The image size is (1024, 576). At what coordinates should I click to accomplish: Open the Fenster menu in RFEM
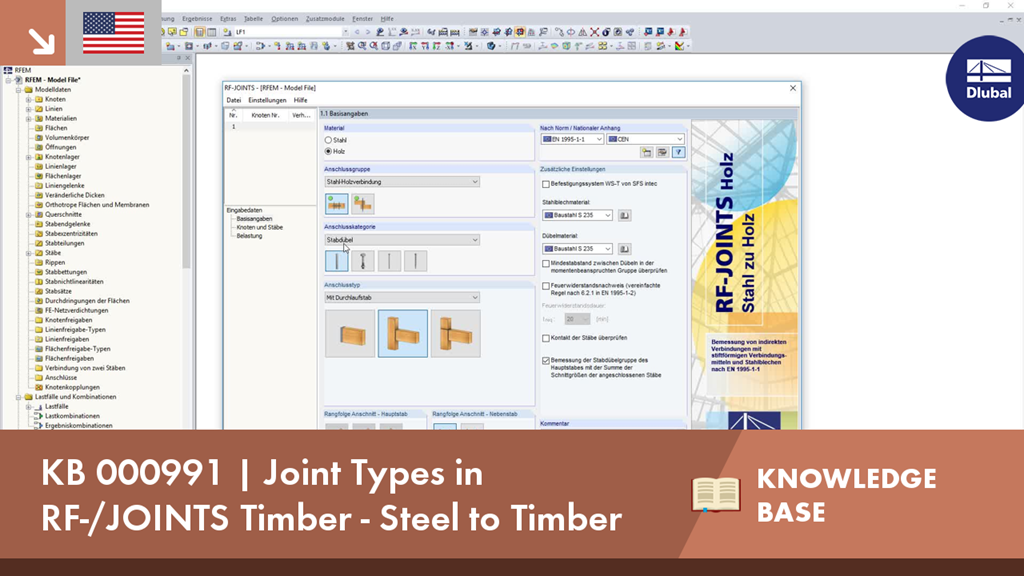(362, 19)
